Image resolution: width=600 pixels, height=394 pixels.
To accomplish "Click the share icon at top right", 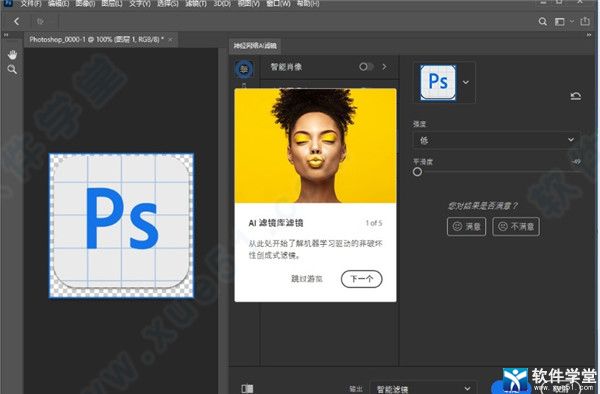I will point(585,21).
